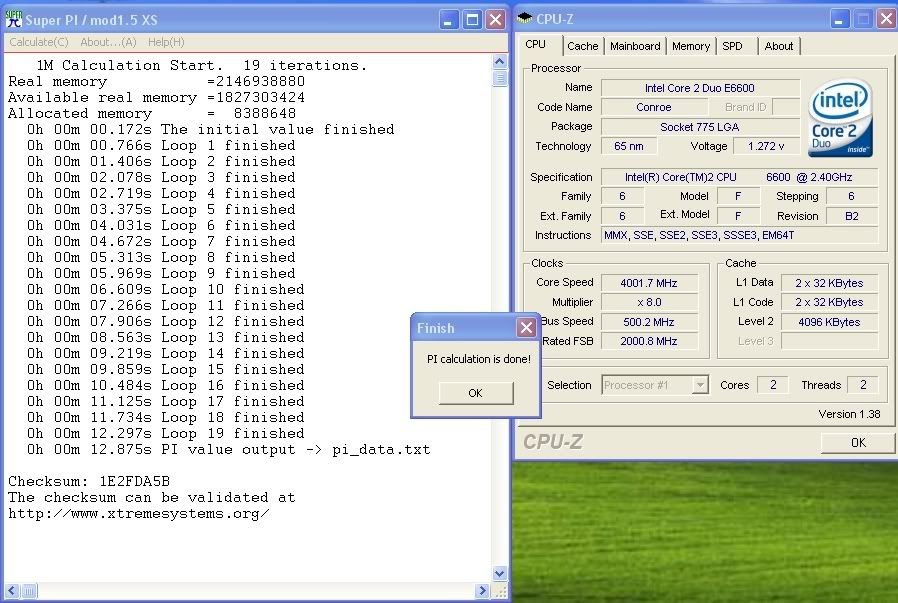Click the Instructions field listing MMX, SSE
The width and height of the screenshot is (898, 603).
739,235
